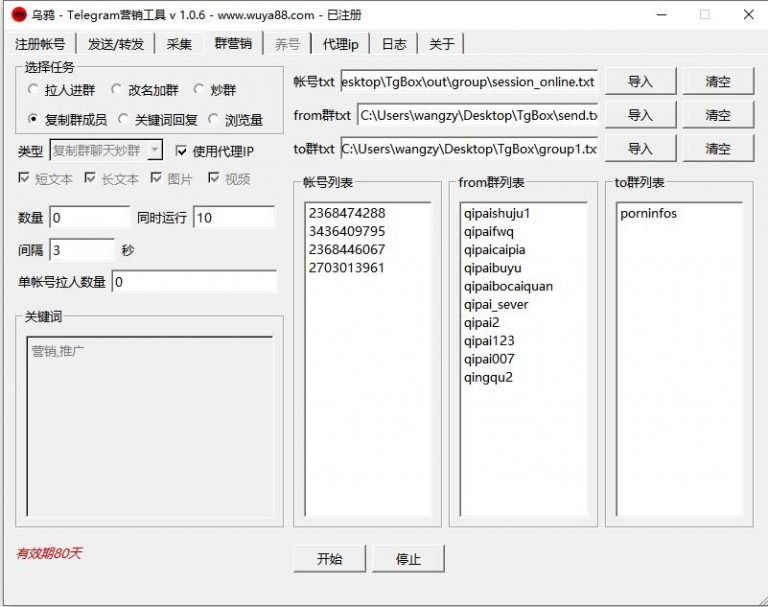Select qipai123 in from群列表

pyautogui.click(x=489, y=340)
